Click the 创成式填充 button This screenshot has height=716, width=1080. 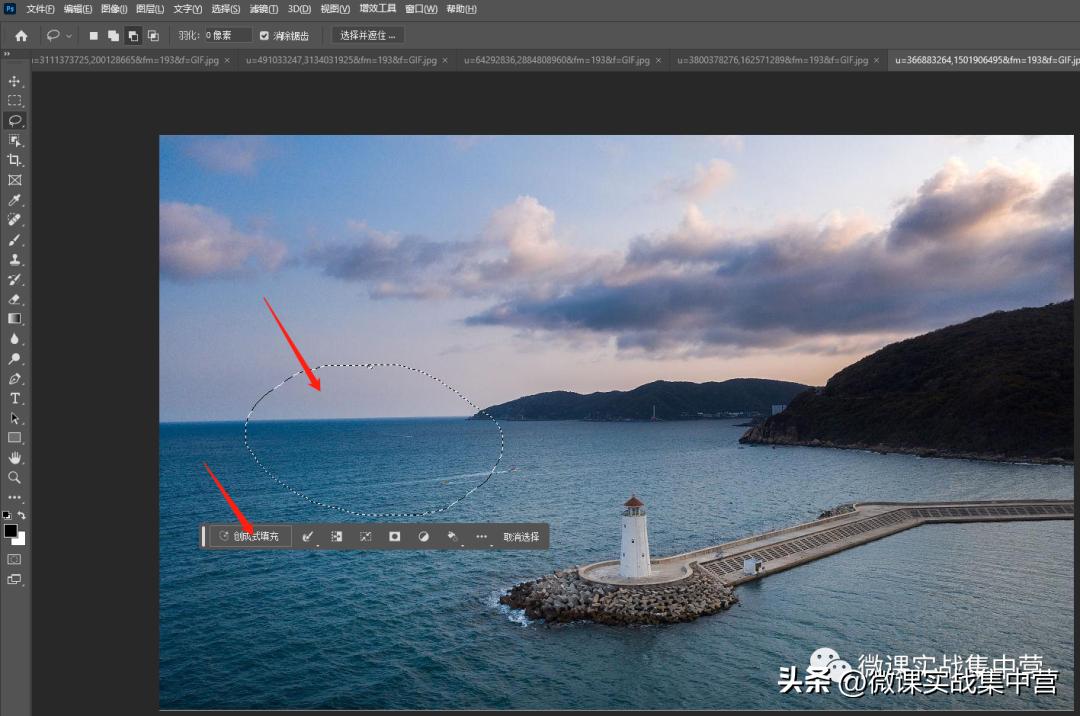(x=250, y=537)
